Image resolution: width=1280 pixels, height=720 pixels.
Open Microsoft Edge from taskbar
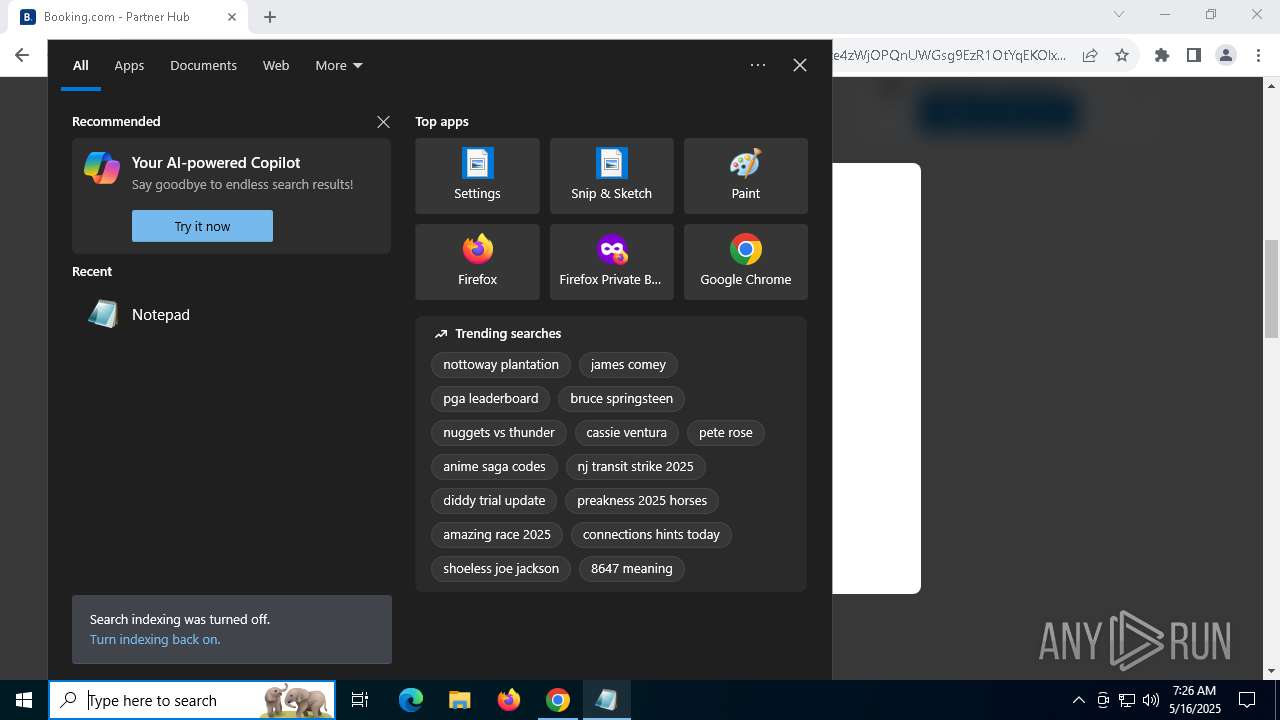pyautogui.click(x=411, y=700)
